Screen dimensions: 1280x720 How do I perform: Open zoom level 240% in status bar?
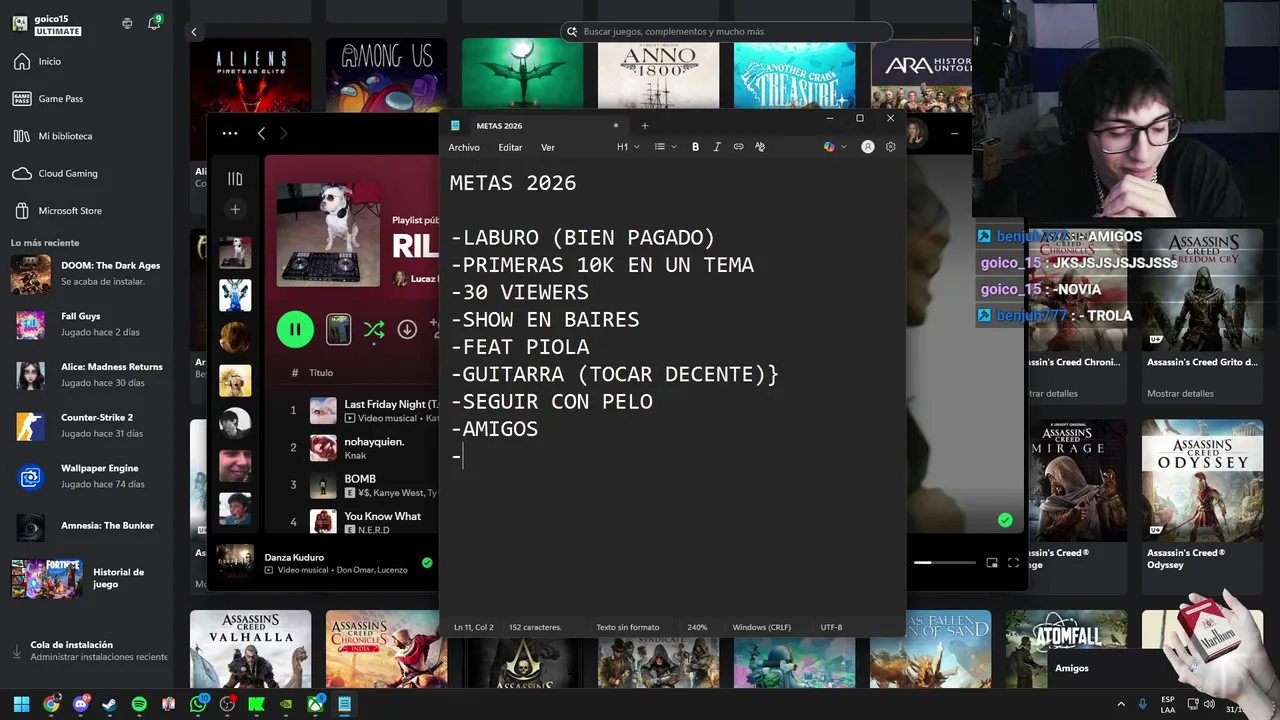pyautogui.click(x=697, y=627)
